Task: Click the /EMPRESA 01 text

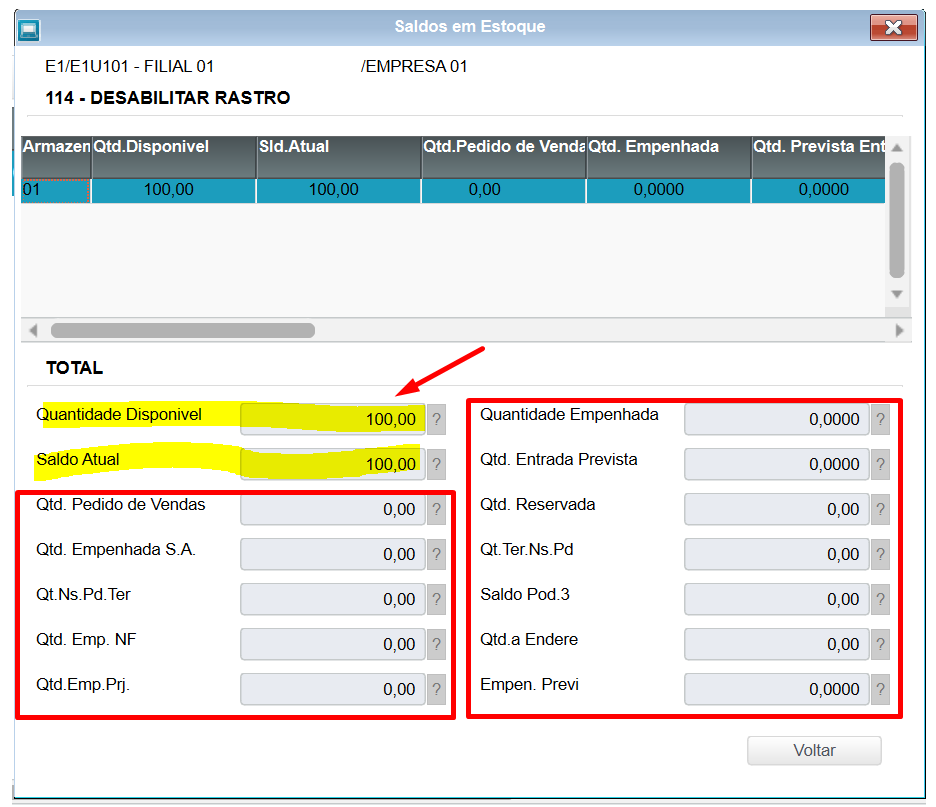Action: pos(414,66)
